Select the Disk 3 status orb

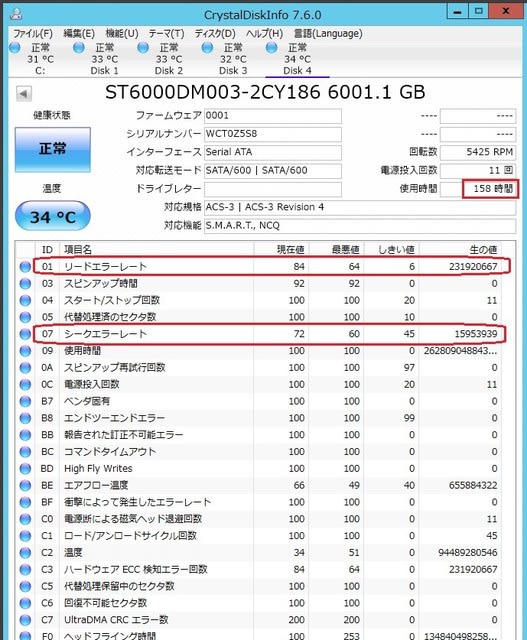207,48
